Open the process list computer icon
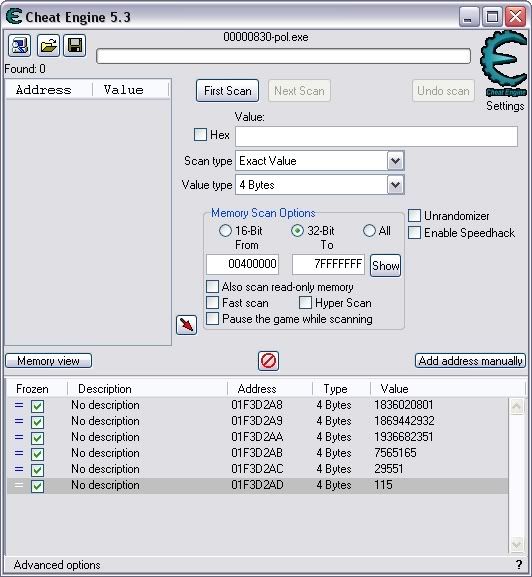This screenshot has height=577, width=532. 19,46
